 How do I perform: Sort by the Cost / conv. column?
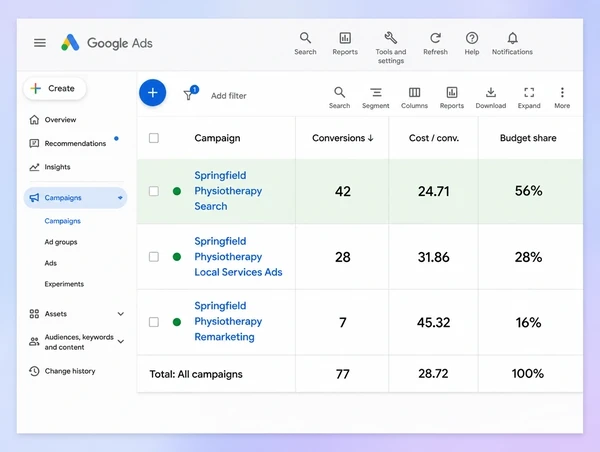point(434,138)
